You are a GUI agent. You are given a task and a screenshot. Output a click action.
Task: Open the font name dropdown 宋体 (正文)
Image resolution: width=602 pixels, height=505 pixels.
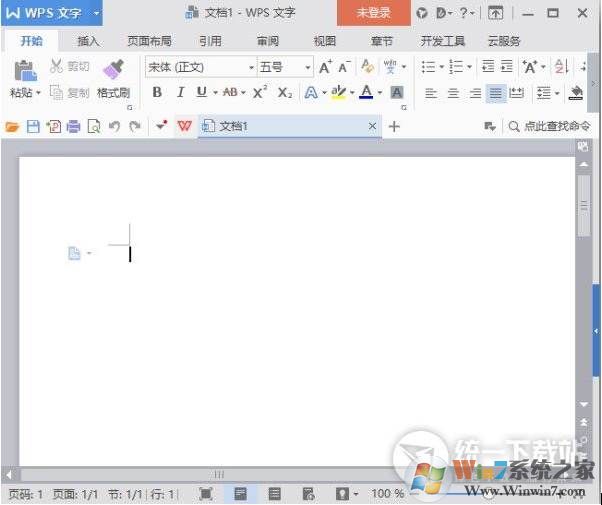[200, 67]
